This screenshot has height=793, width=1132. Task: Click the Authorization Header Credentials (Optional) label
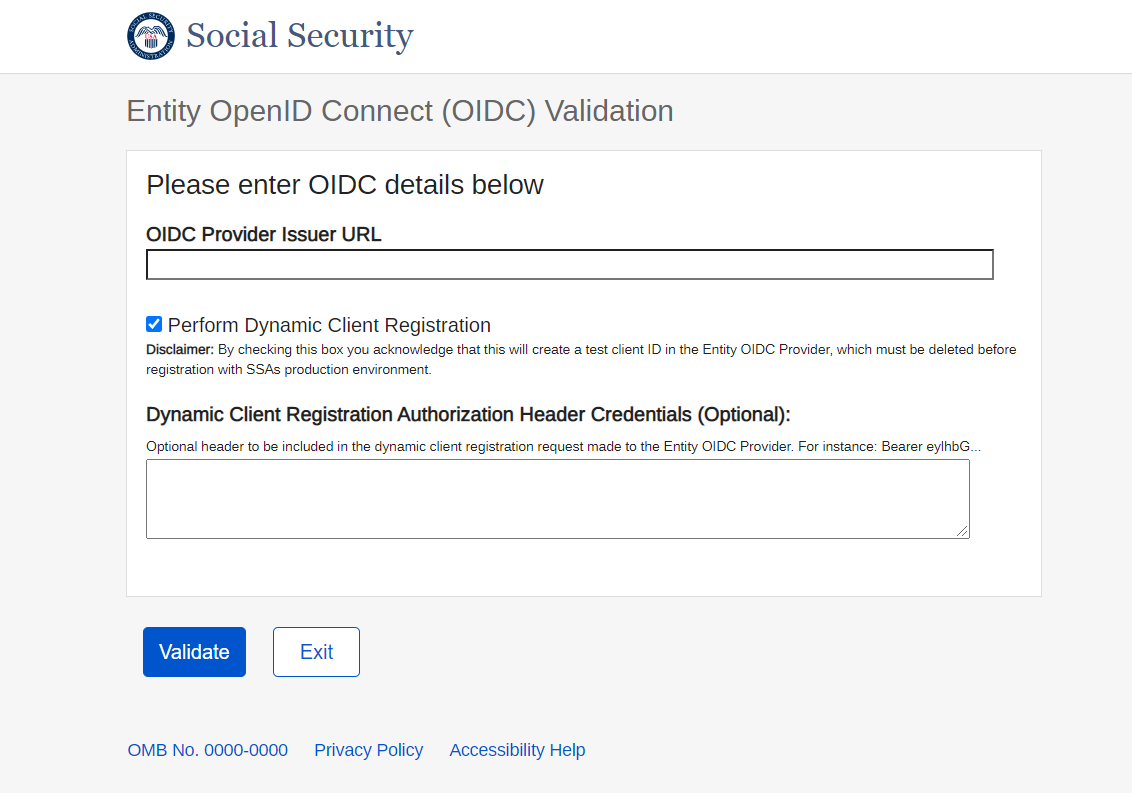pos(468,415)
